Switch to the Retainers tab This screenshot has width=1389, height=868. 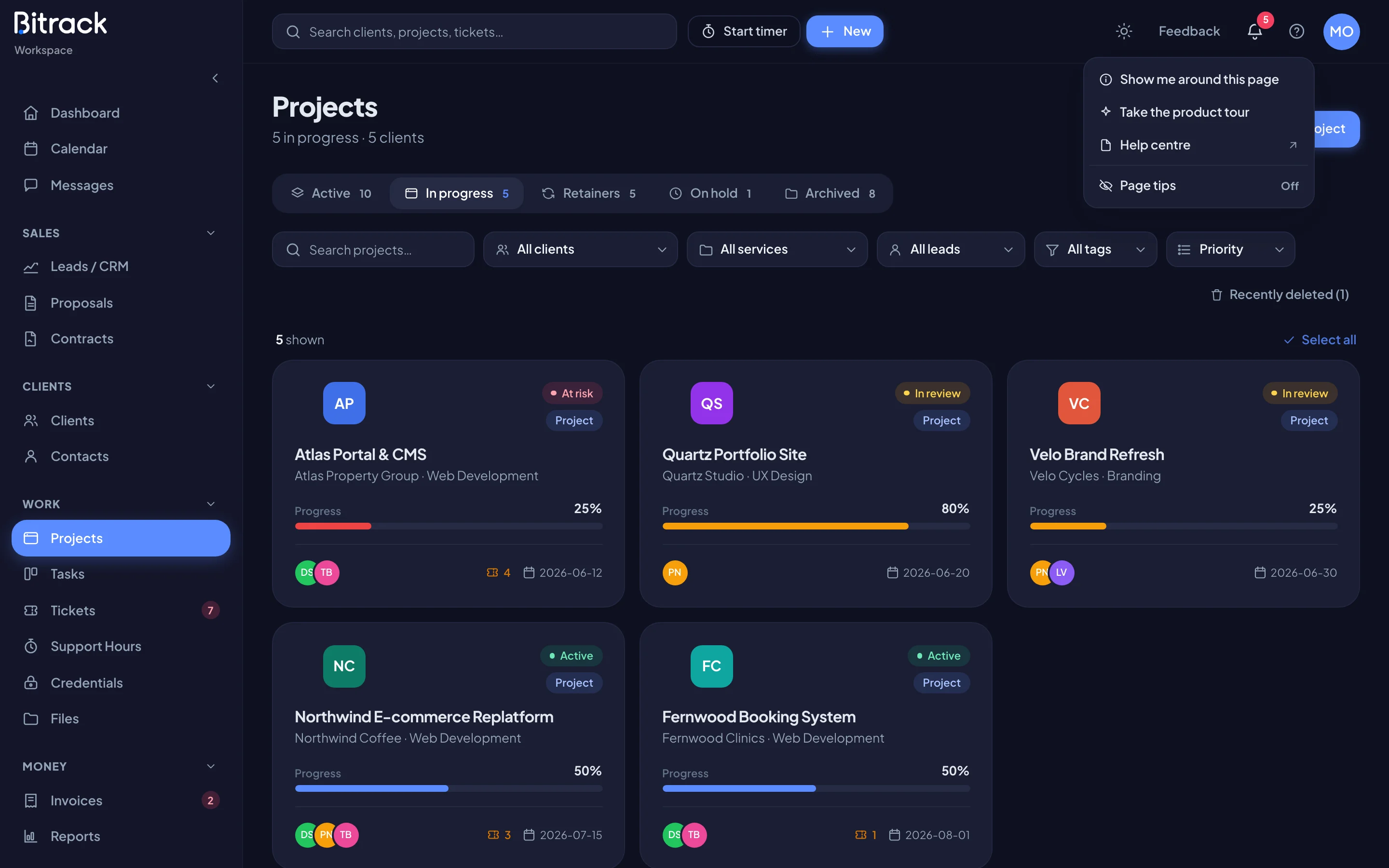[x=589, y=193]
